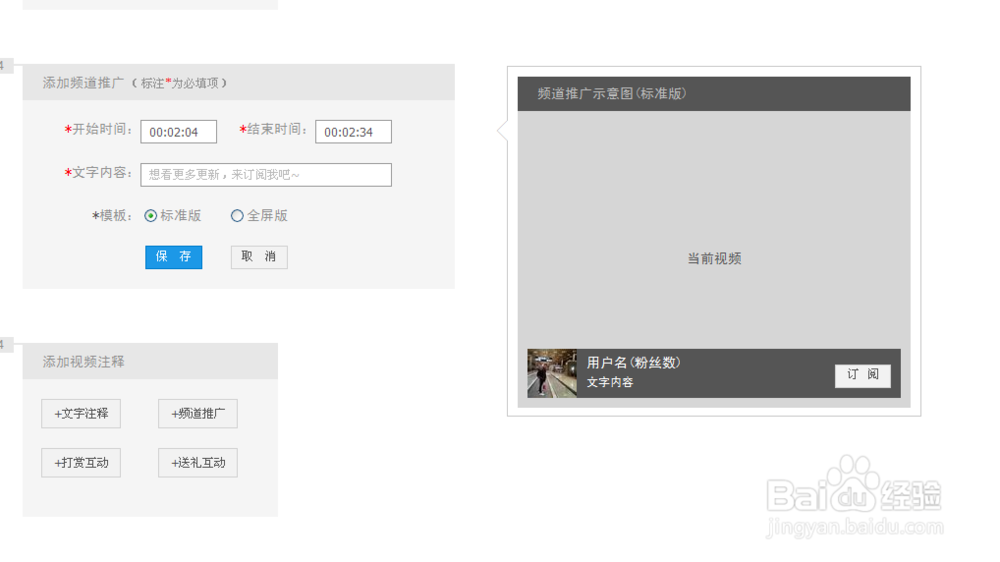Viewport: 1000px width, 562px height.
Task: Click the 订阅 button in preview
Action: coord(863,375)
